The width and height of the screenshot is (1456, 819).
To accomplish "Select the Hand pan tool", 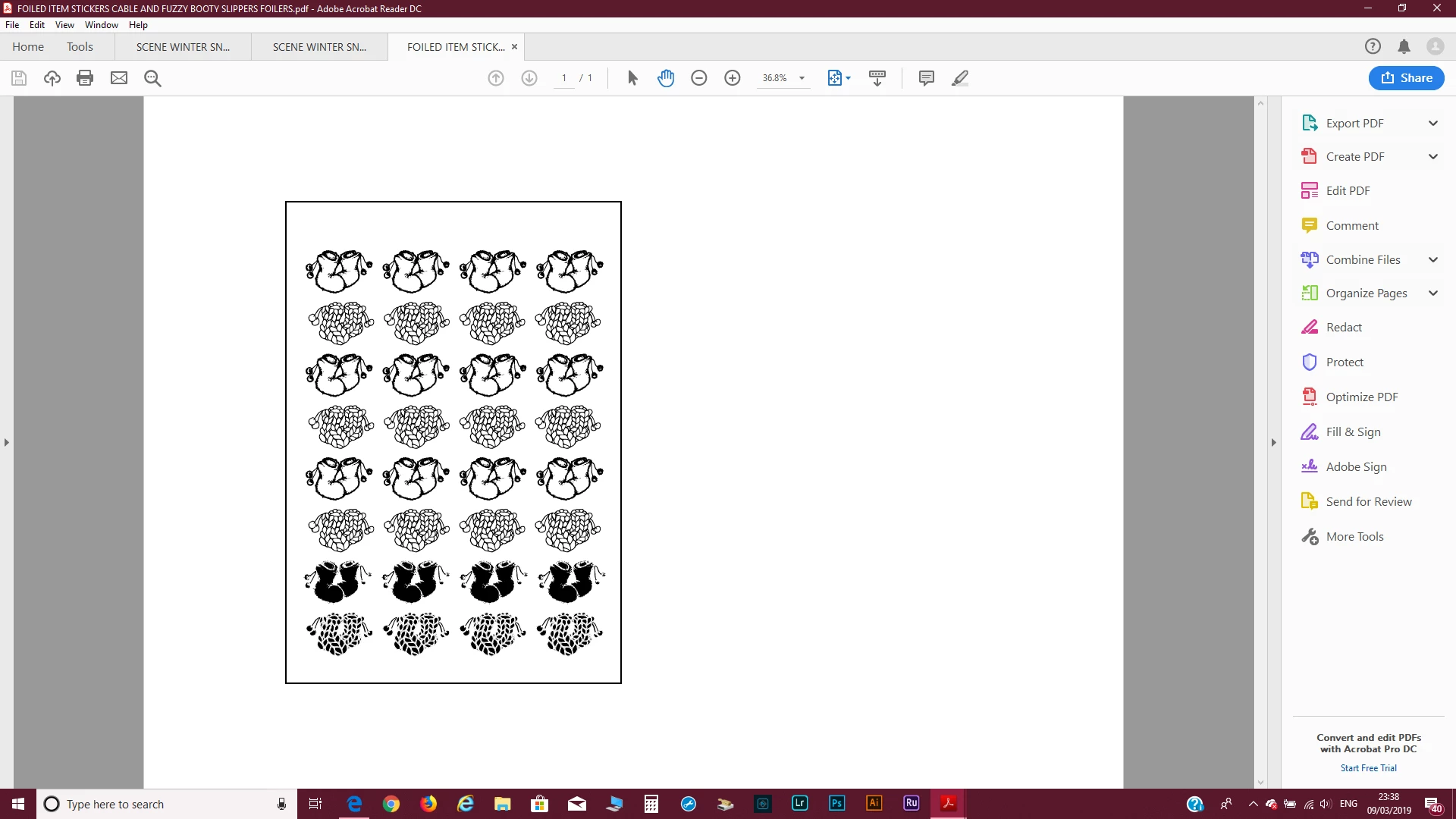I will 666,78.
